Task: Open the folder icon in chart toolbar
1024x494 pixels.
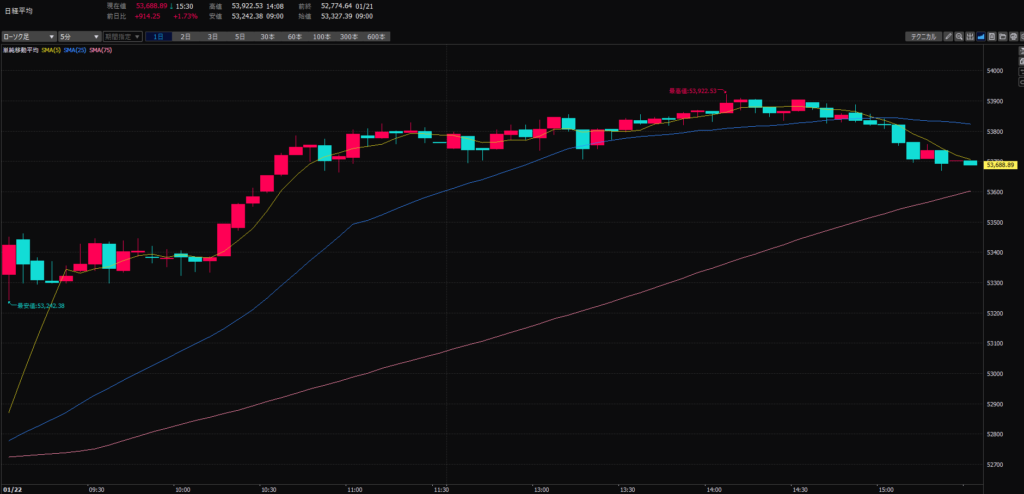Action: [x=1004, y=36]
